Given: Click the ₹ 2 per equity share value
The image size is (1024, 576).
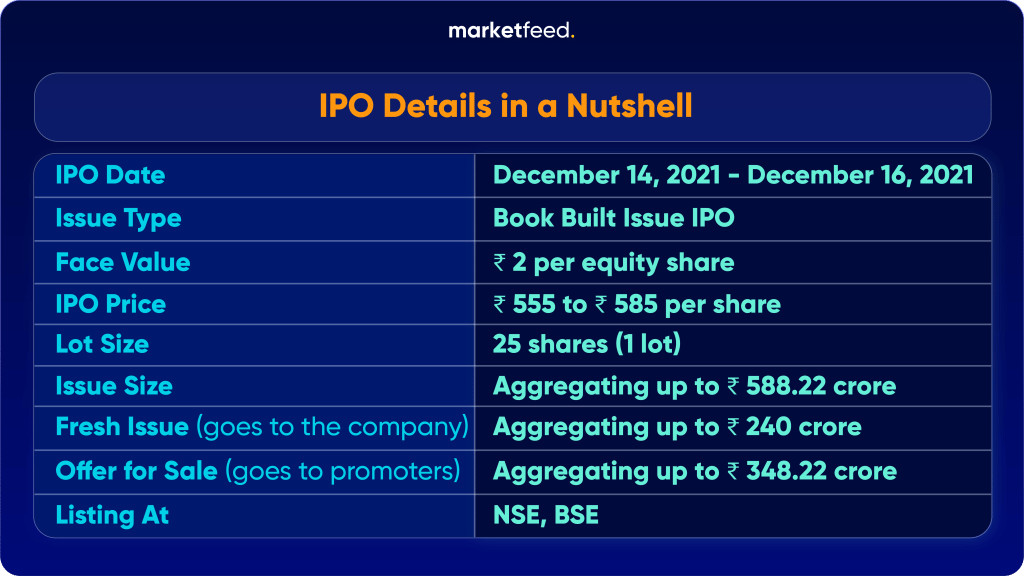Looking at the screenshot, I should [613, 262].
